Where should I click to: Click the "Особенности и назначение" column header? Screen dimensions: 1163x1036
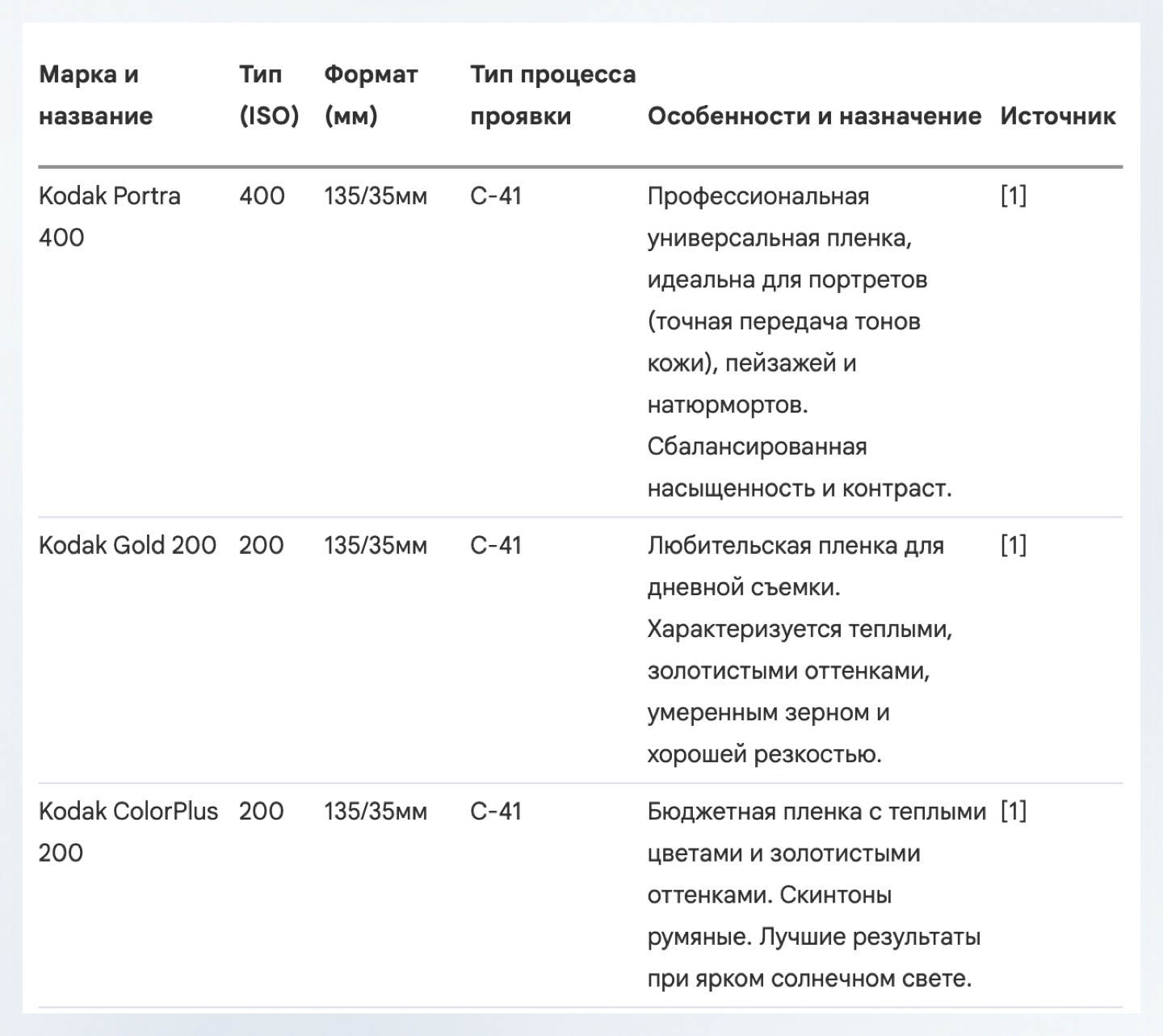coord(814,116)
